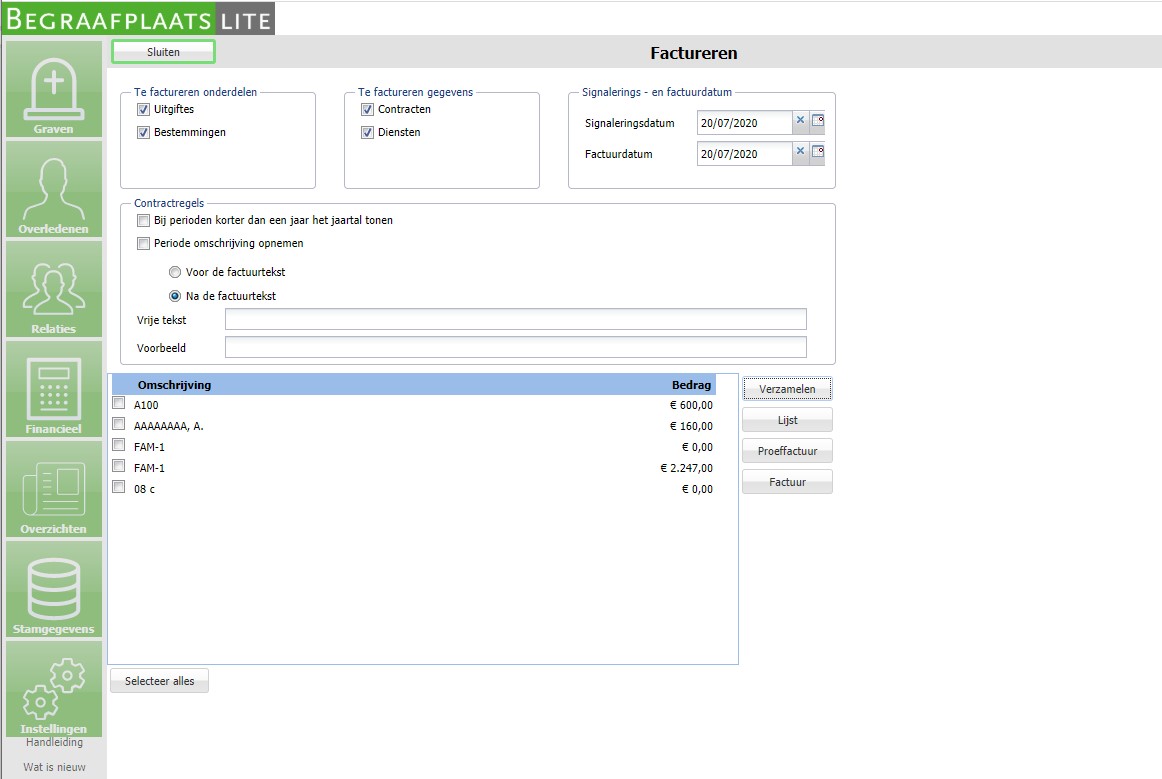Open the Overledenen sidebar icon
This screenshot has width=1162, height=779.
[x=53, y=189]
